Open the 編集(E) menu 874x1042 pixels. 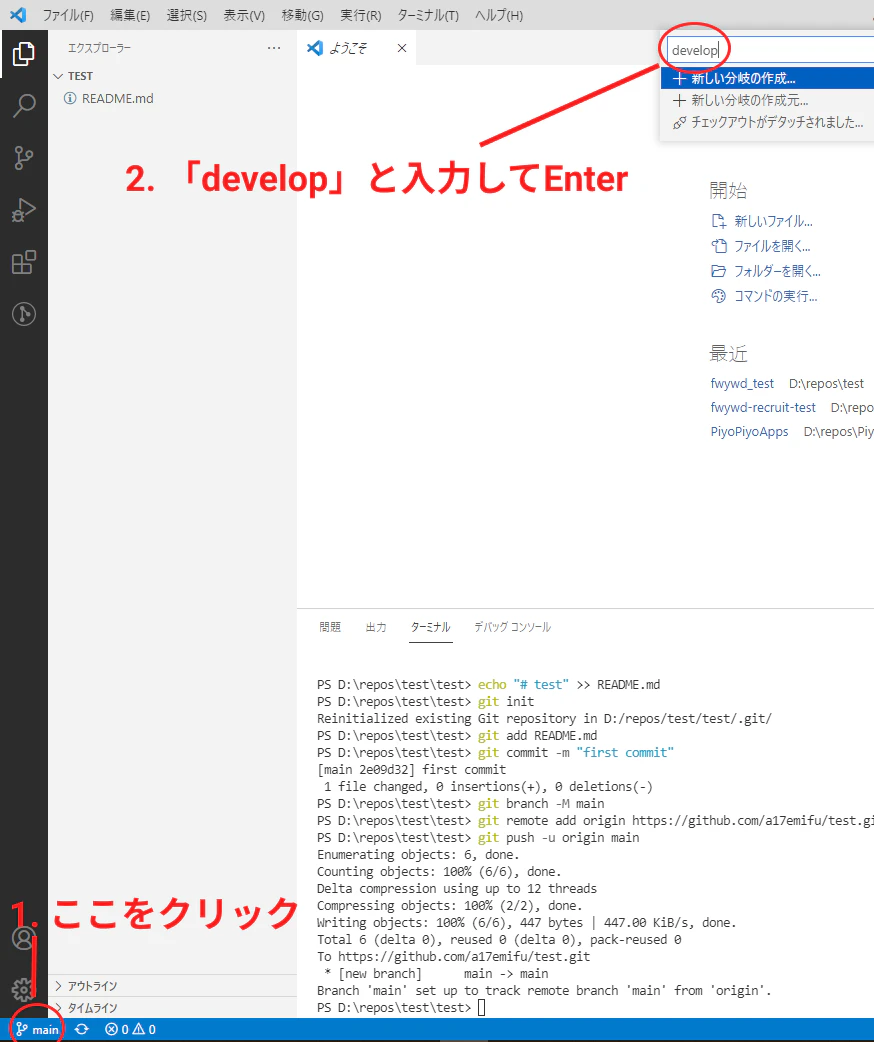(130, 15)
